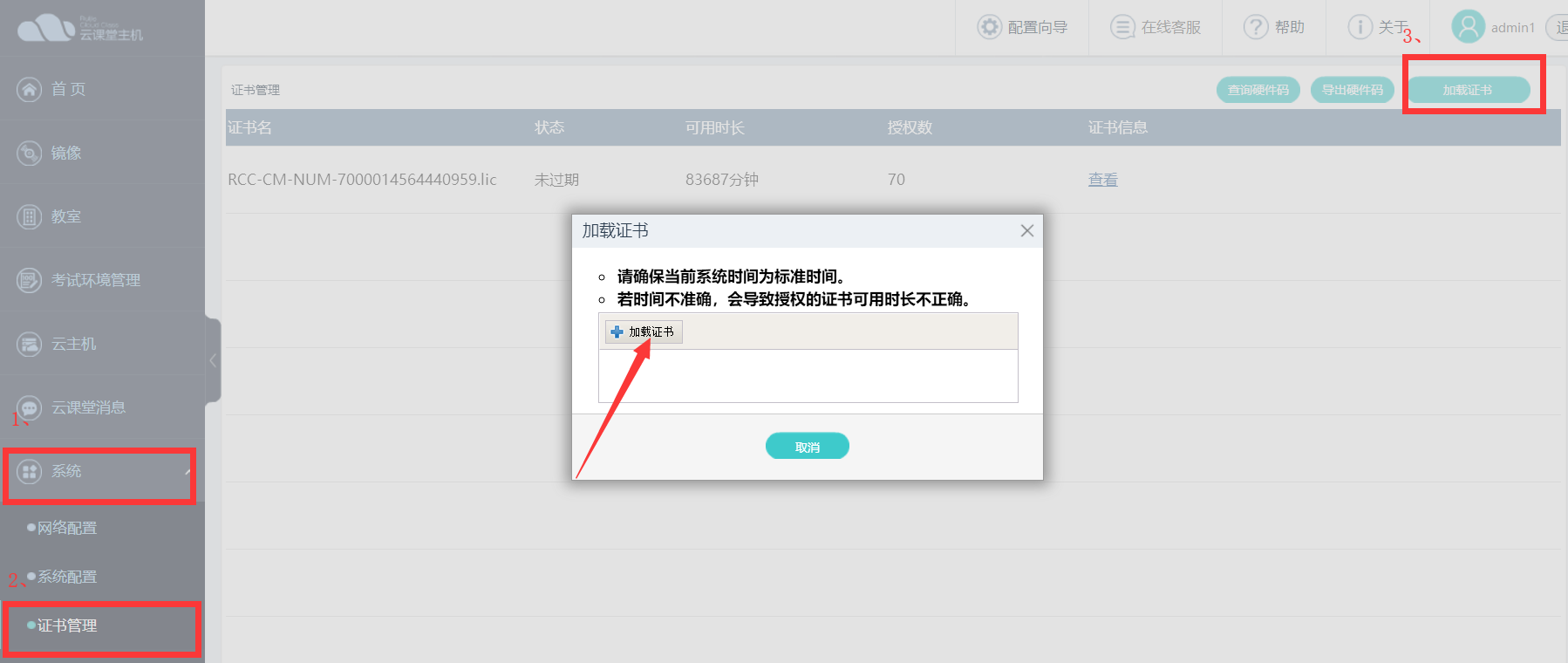
Task: Open 系统配置 submenu item
Action: coord(67,577)
